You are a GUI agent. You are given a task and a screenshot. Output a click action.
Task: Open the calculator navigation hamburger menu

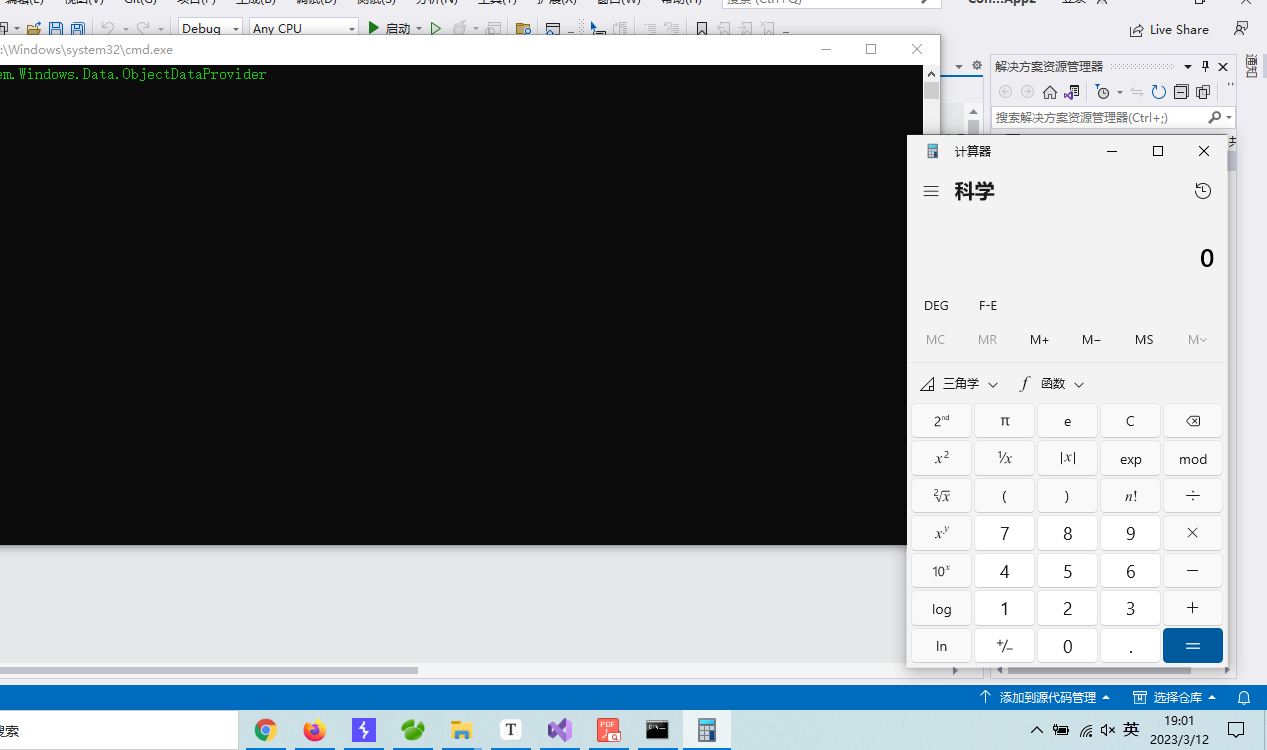(x=931, y=191)
